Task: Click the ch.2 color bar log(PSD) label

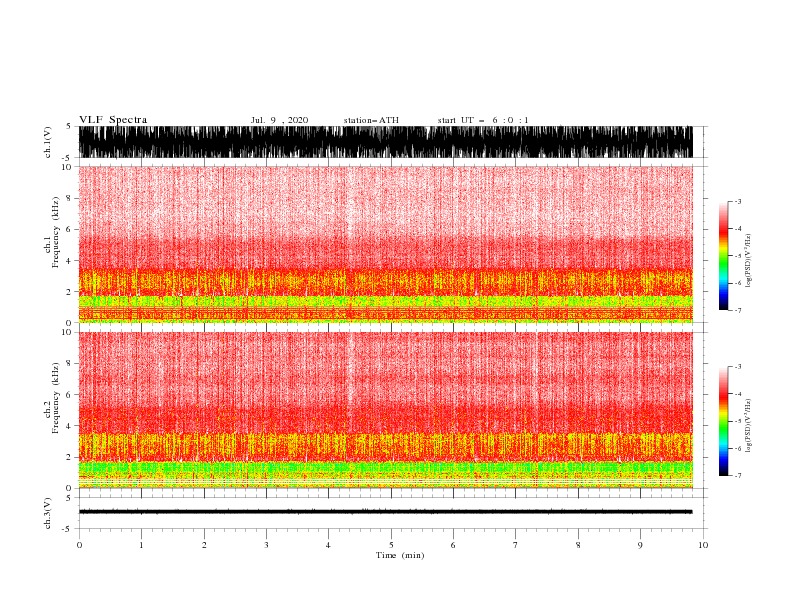Action: [x=748, y=426]
